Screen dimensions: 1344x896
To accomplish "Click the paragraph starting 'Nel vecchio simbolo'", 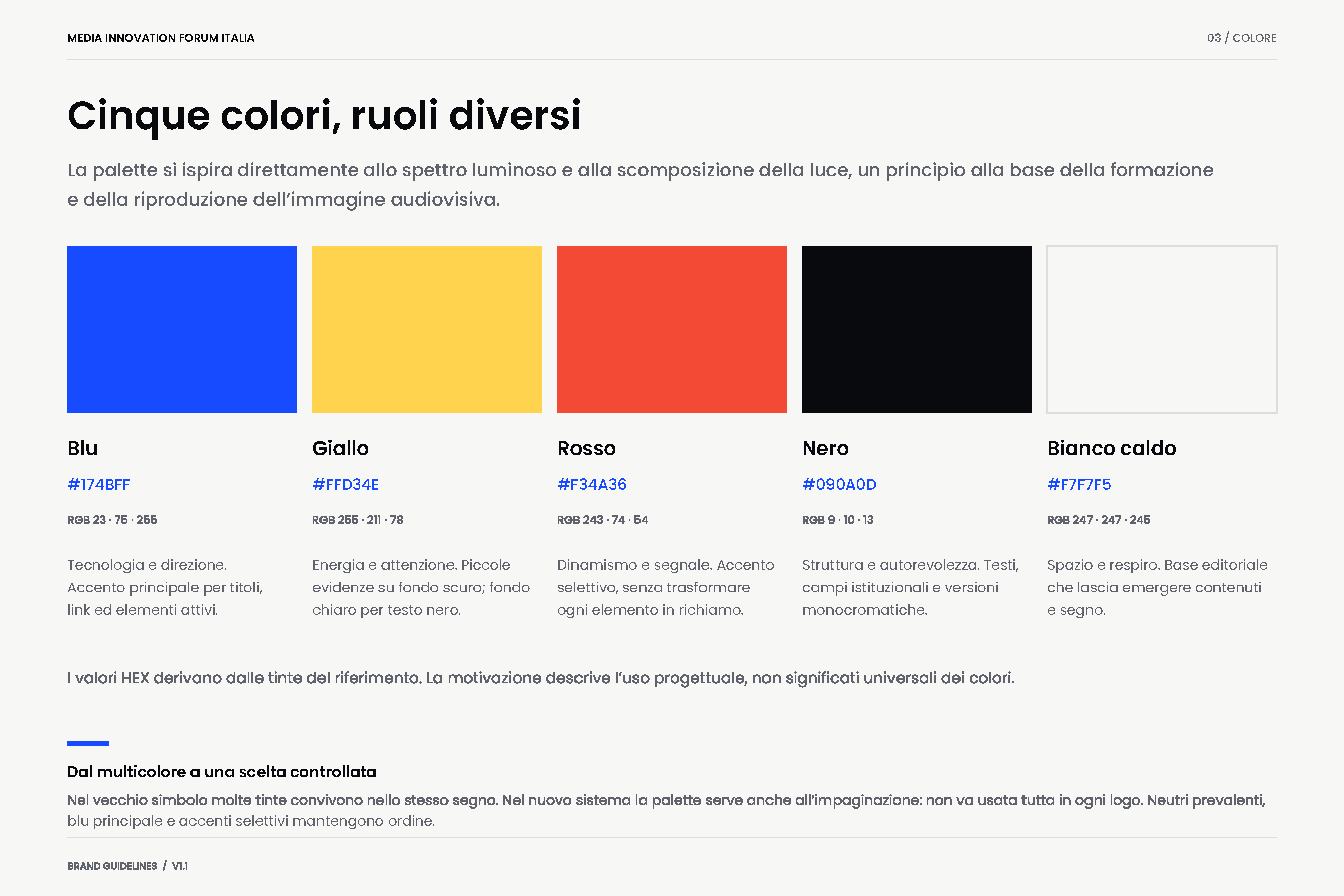I will [666, 810].
